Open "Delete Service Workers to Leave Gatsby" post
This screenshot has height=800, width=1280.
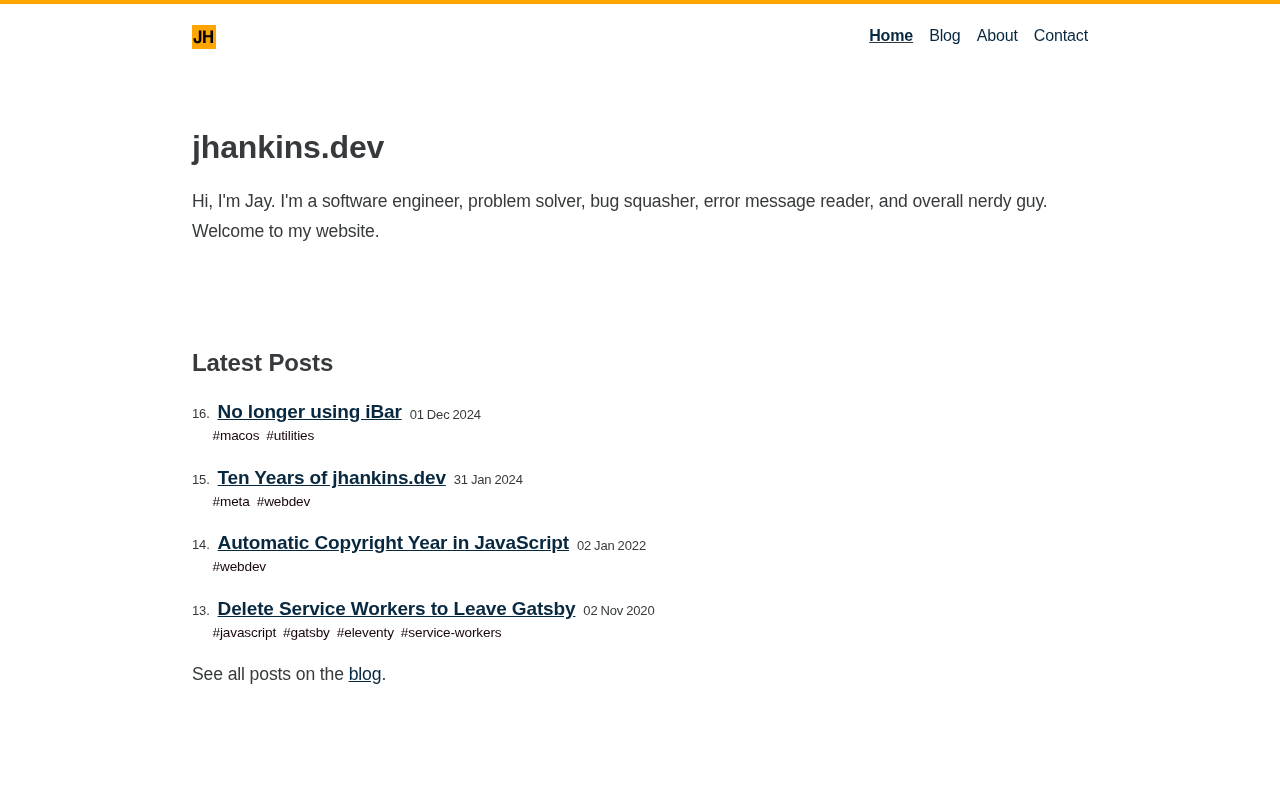pyautogui.click(x=396, y=609)
